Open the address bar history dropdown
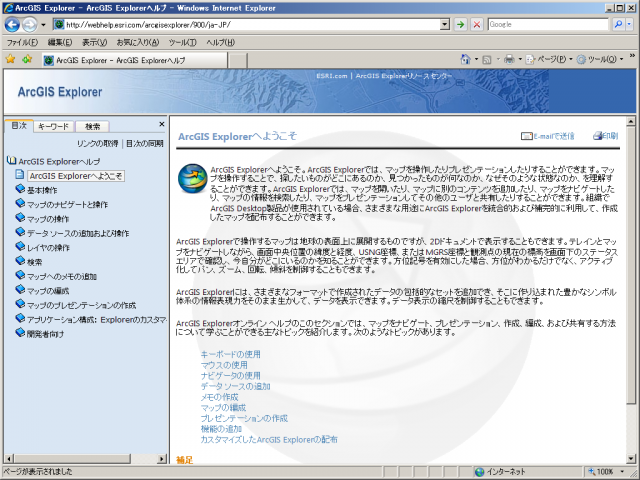 click(x=445, y=24)
